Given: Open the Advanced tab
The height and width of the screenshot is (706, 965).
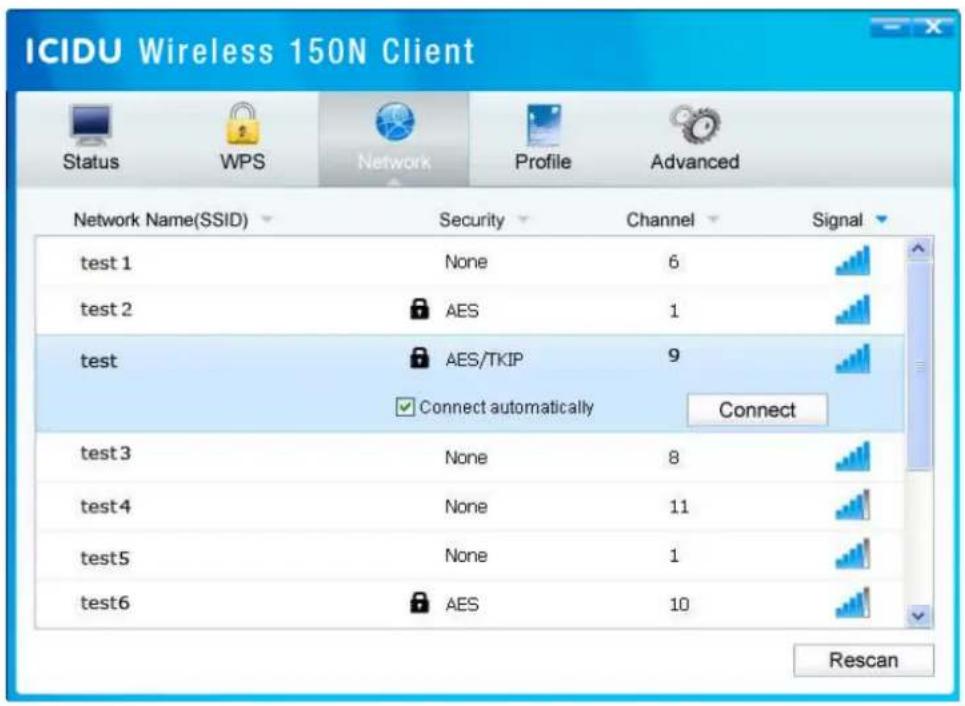Looking at the screenshot, I should point(695,139).
